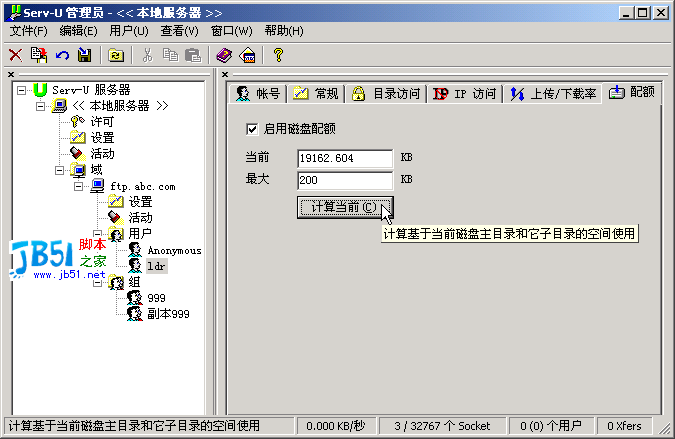Screen dimensions: 675x439
Task: Select 许可 in the server tree
Action: click(102, 122)
